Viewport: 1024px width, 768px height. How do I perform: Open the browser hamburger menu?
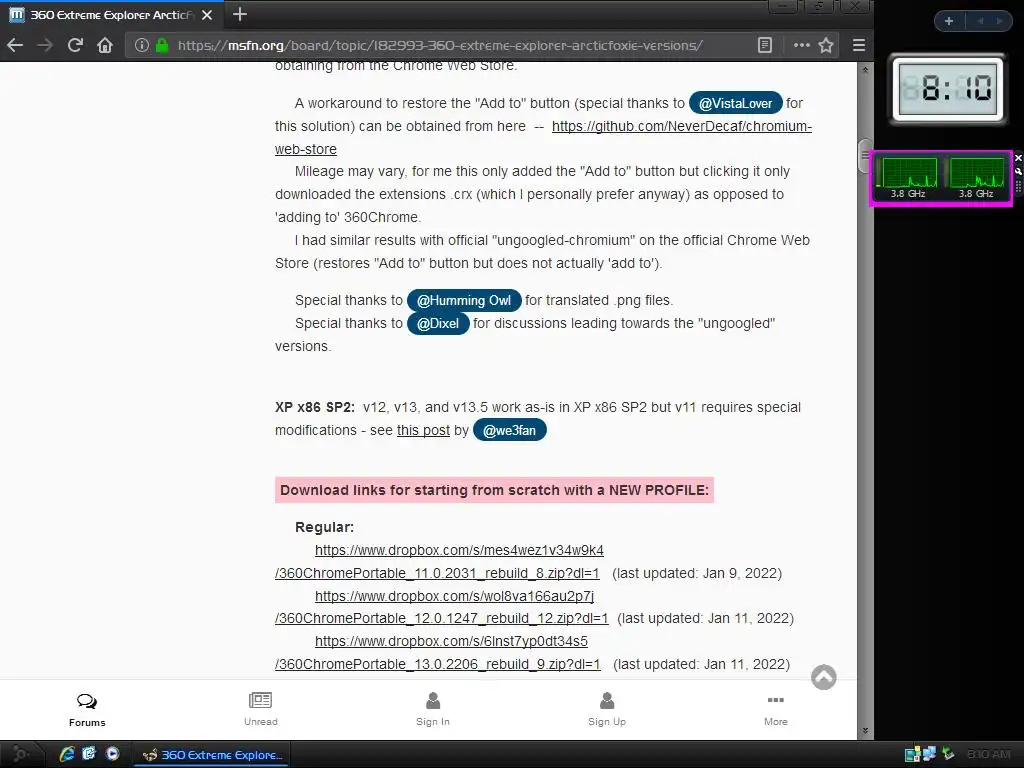859,45
